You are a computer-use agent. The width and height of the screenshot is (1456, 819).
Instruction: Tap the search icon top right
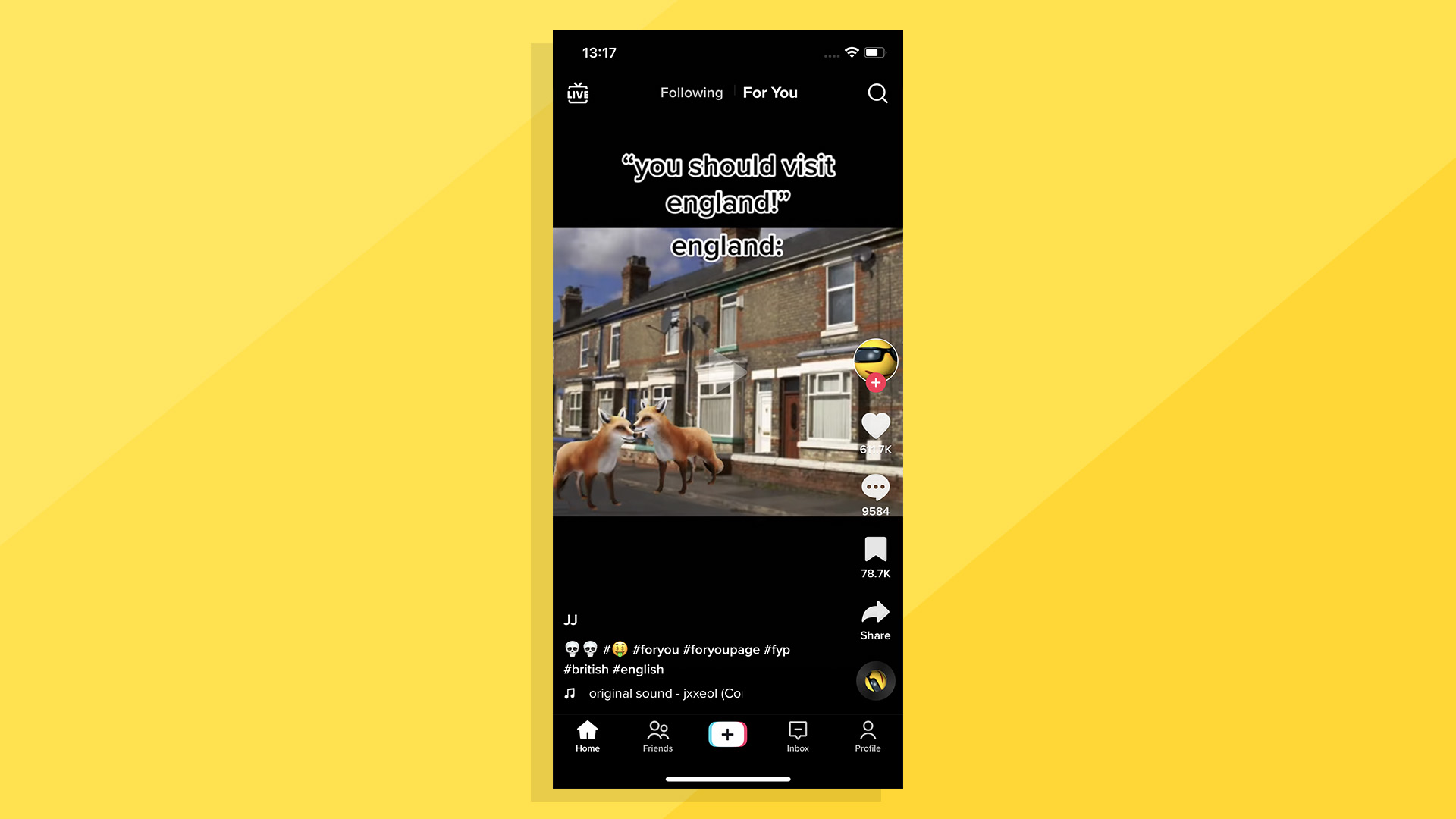877,93
